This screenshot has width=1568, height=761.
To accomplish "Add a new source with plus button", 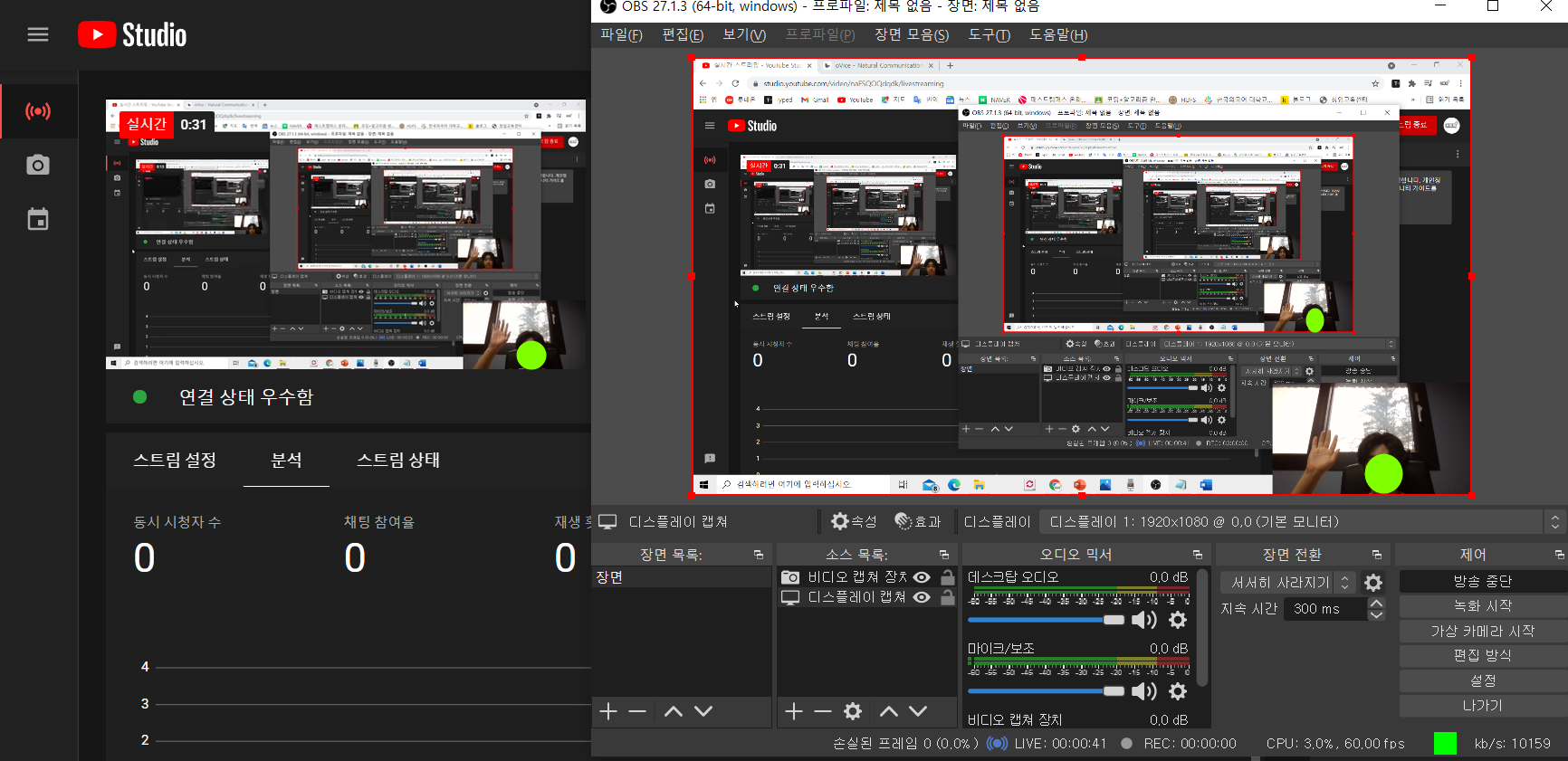I will (x=794, y=711).
